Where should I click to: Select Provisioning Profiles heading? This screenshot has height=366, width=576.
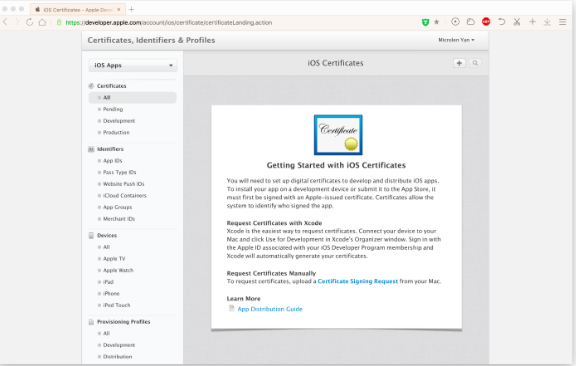pos(123,322)
